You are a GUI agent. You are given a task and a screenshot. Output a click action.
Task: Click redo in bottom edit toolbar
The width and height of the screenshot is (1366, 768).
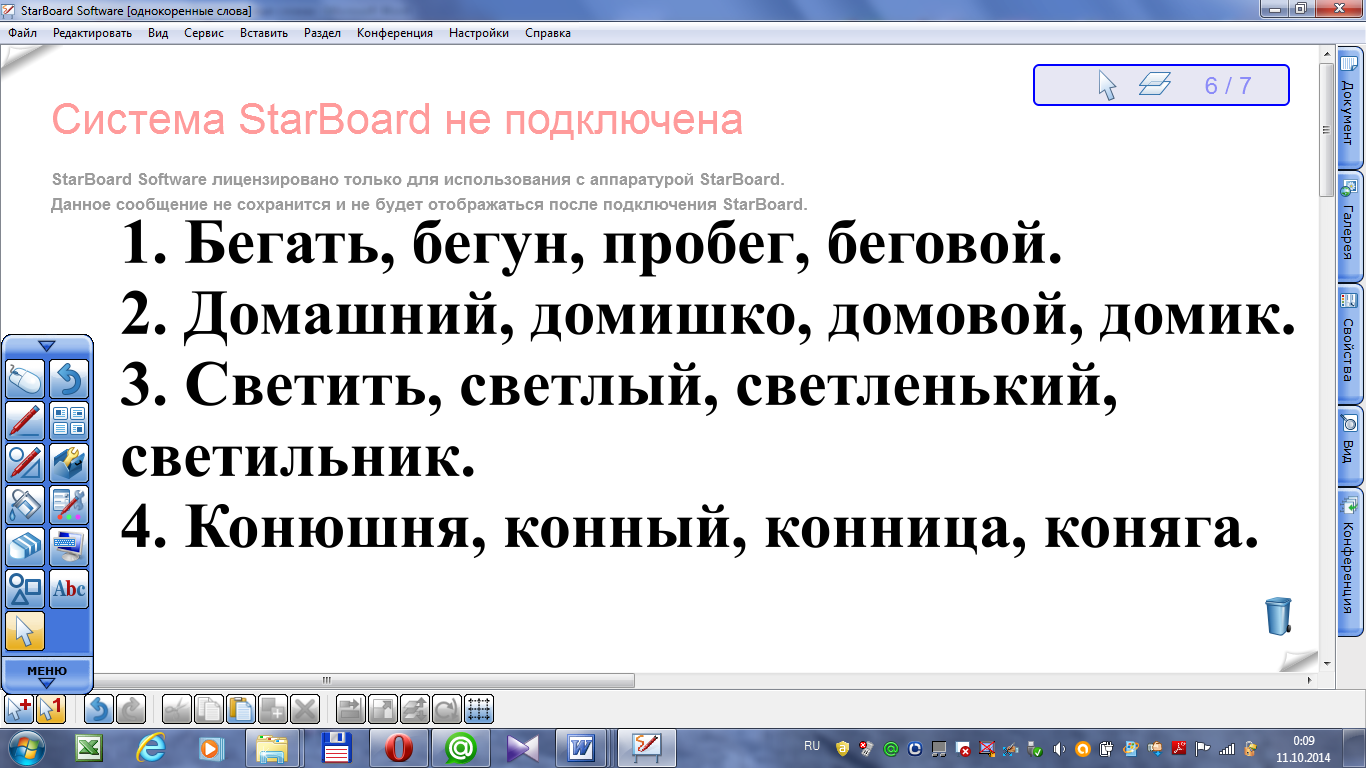pyautogui.click(x=130, y=710)
